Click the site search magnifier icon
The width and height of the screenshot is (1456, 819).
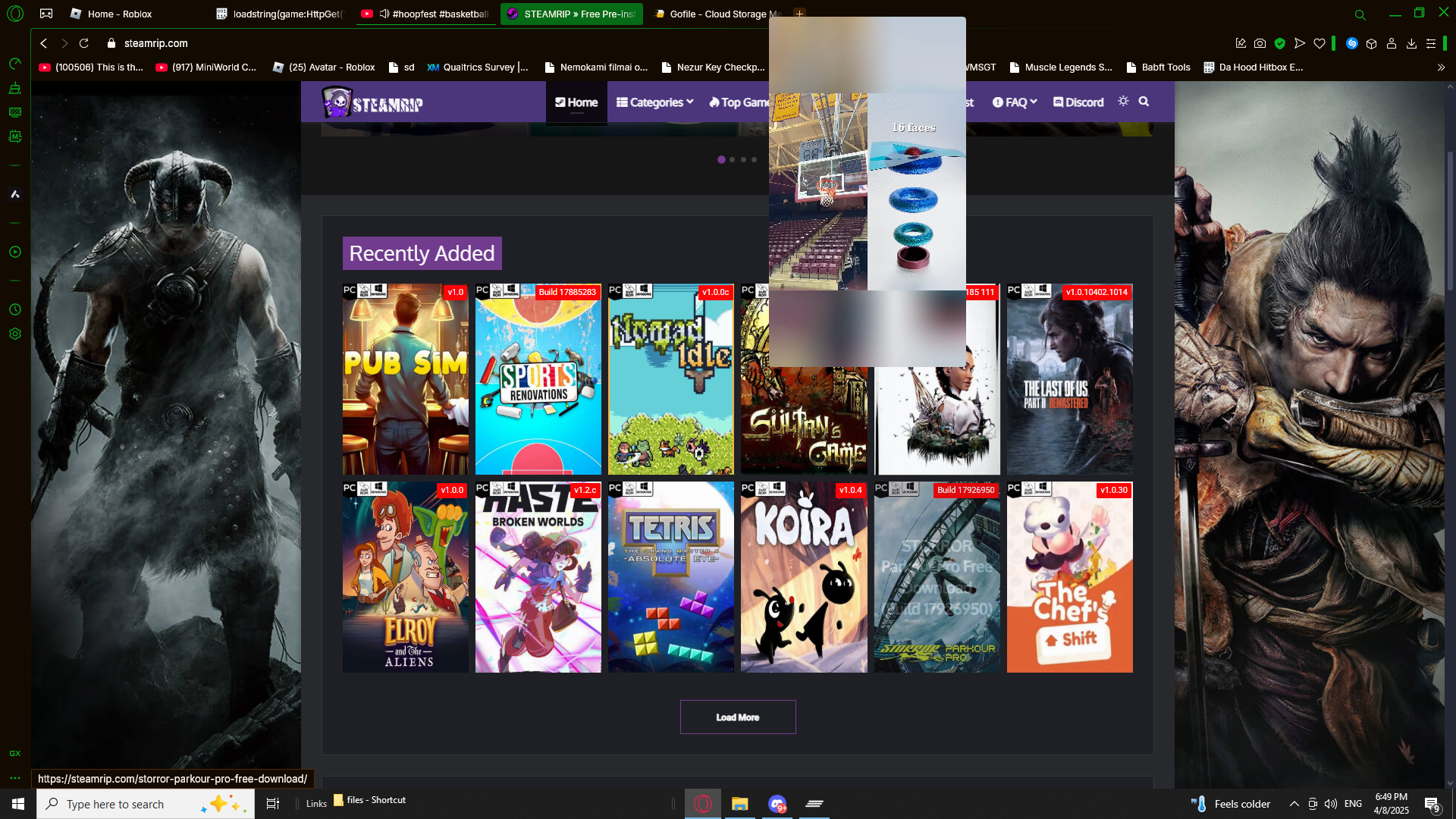[x=1144, y=102]
